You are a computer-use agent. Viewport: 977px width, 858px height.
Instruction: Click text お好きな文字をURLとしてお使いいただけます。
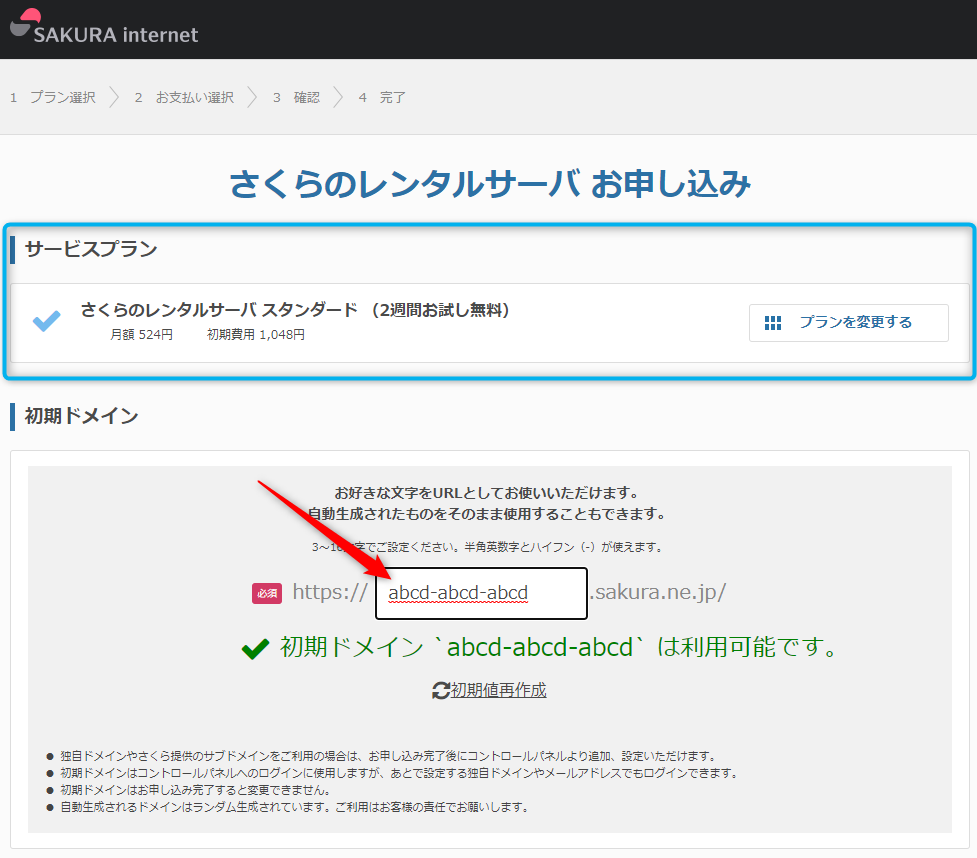click(488, 493)
